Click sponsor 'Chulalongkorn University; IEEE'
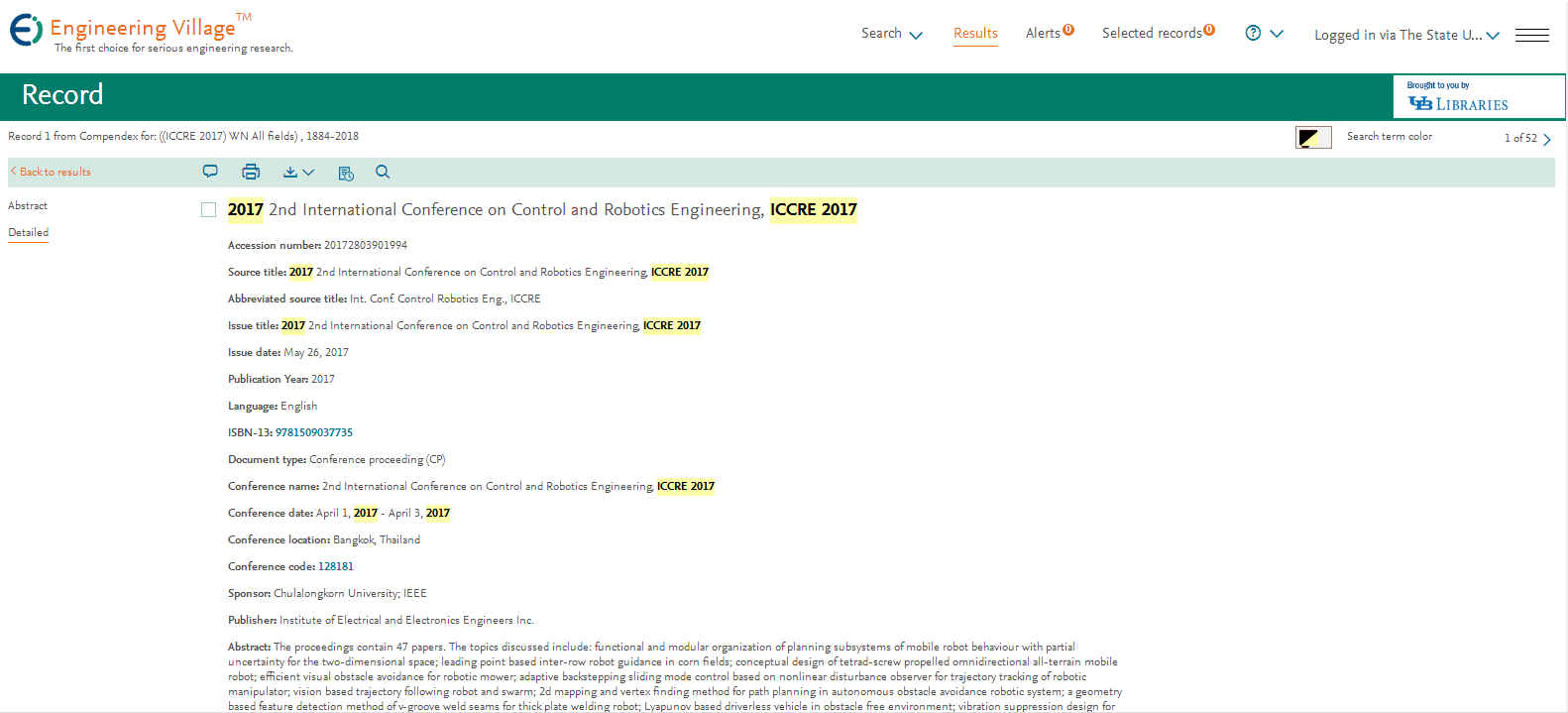The image size is (1568, 713). click(x=350, y=593)
